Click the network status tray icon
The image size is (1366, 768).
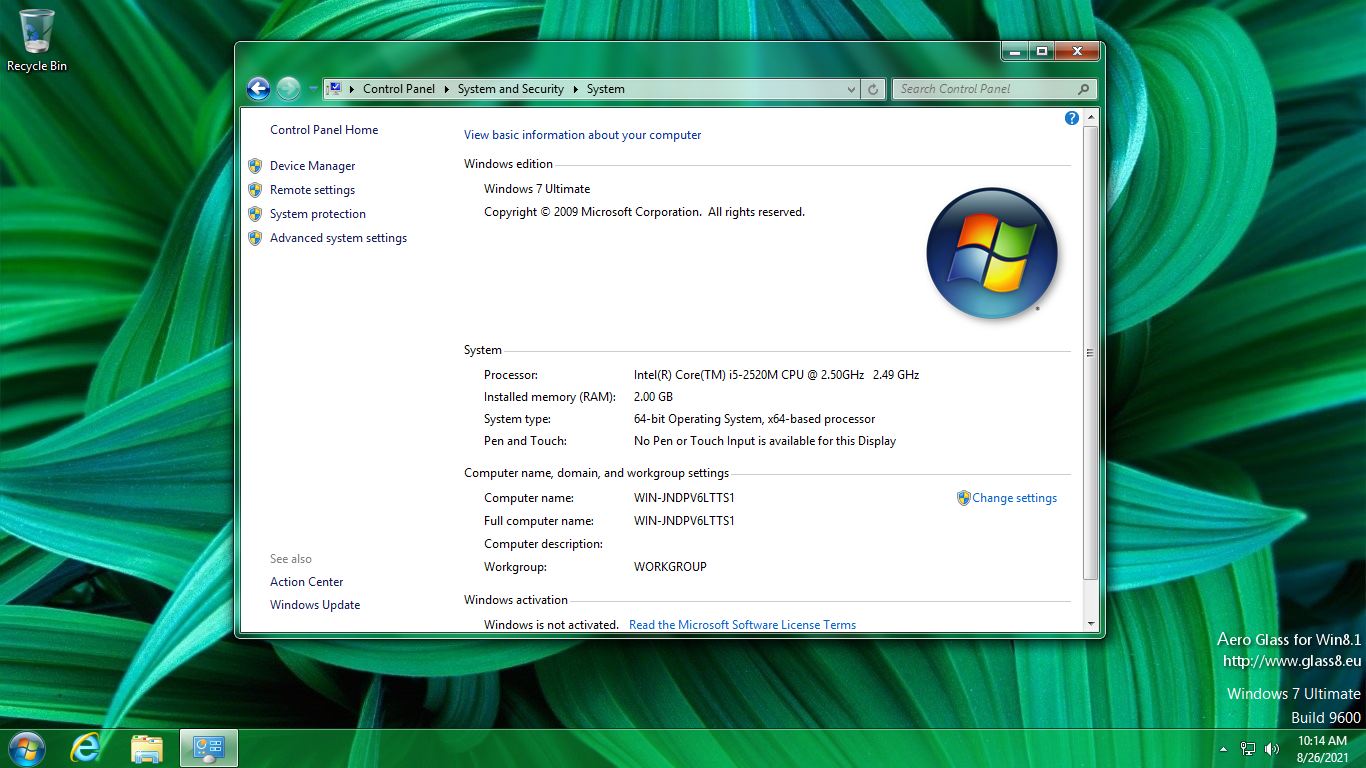point(1247,749)
